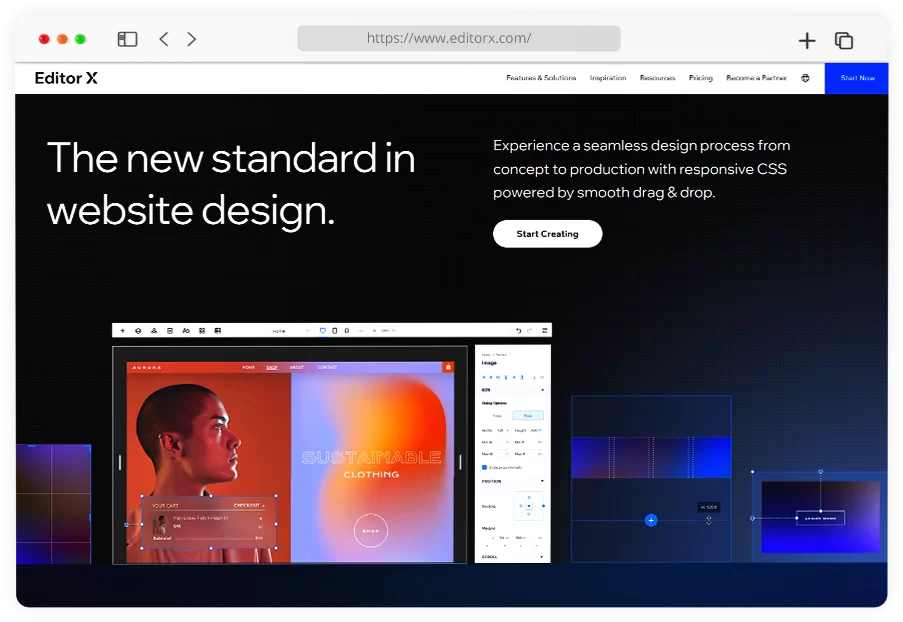This screenshot has width=903, height=622.
Task: Toggle the Scale proportionally checkbox
Action: 484,467
